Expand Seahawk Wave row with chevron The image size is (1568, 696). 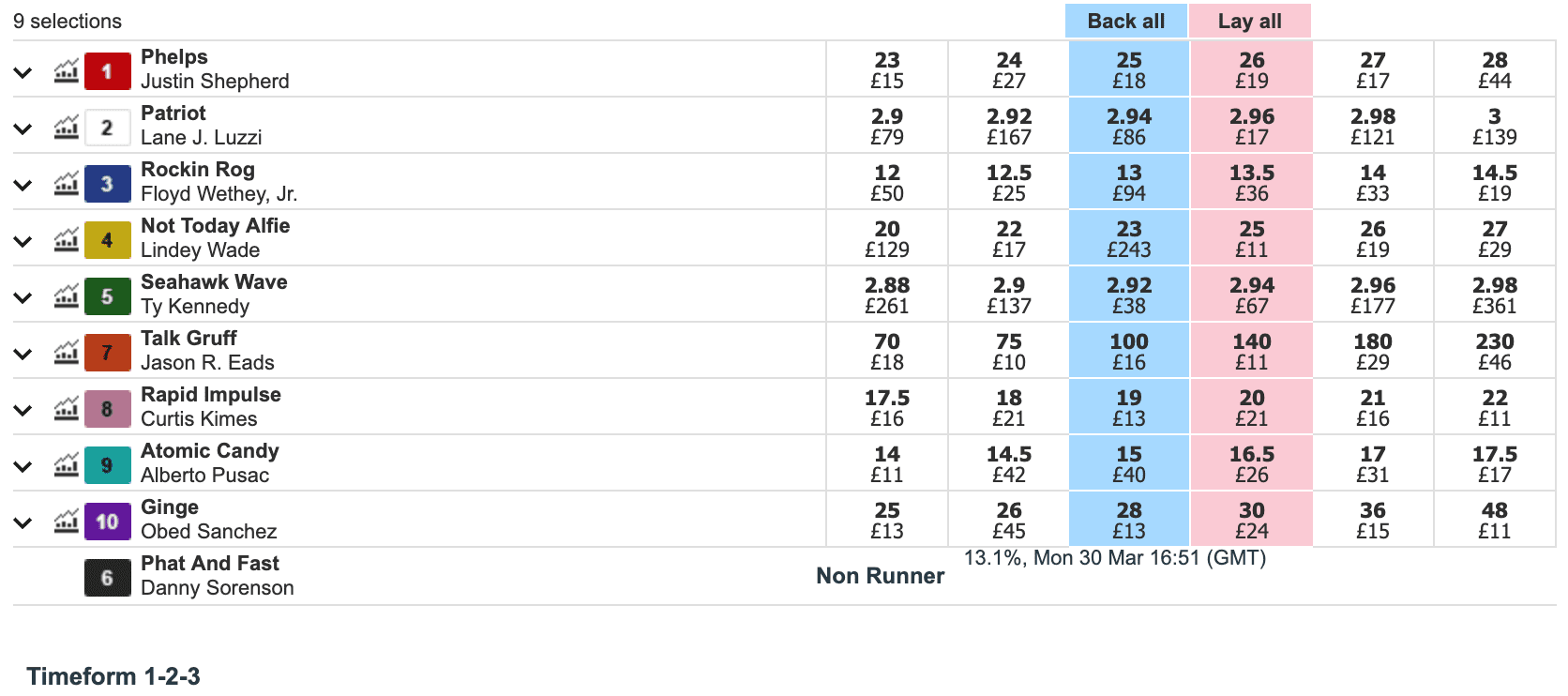(x=23, y=297)
